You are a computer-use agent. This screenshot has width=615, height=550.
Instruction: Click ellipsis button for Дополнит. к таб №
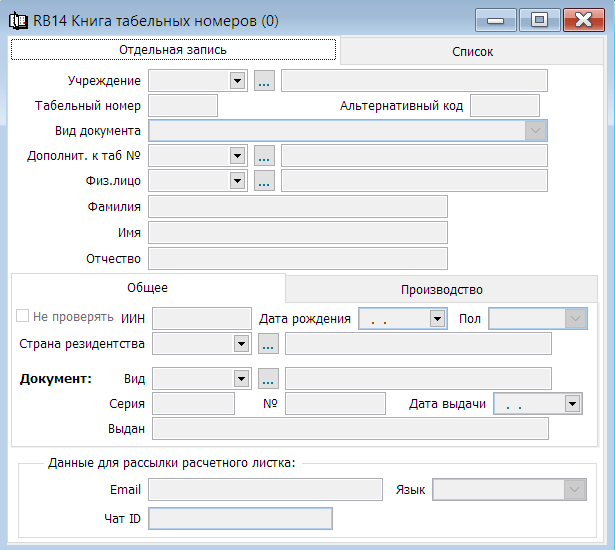pyautogui.click(x=264, y=155)
